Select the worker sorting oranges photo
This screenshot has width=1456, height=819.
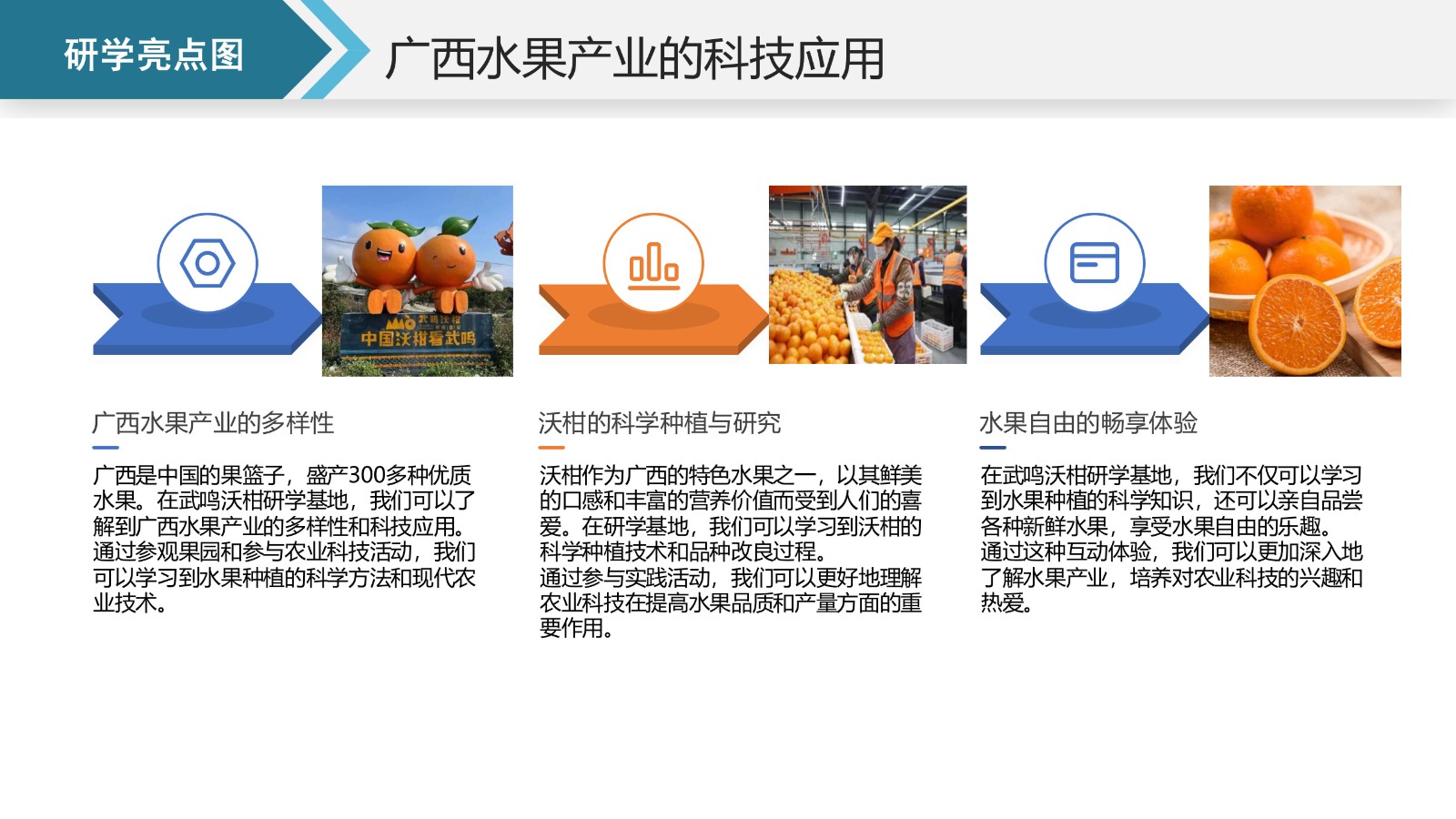point(867,275)
